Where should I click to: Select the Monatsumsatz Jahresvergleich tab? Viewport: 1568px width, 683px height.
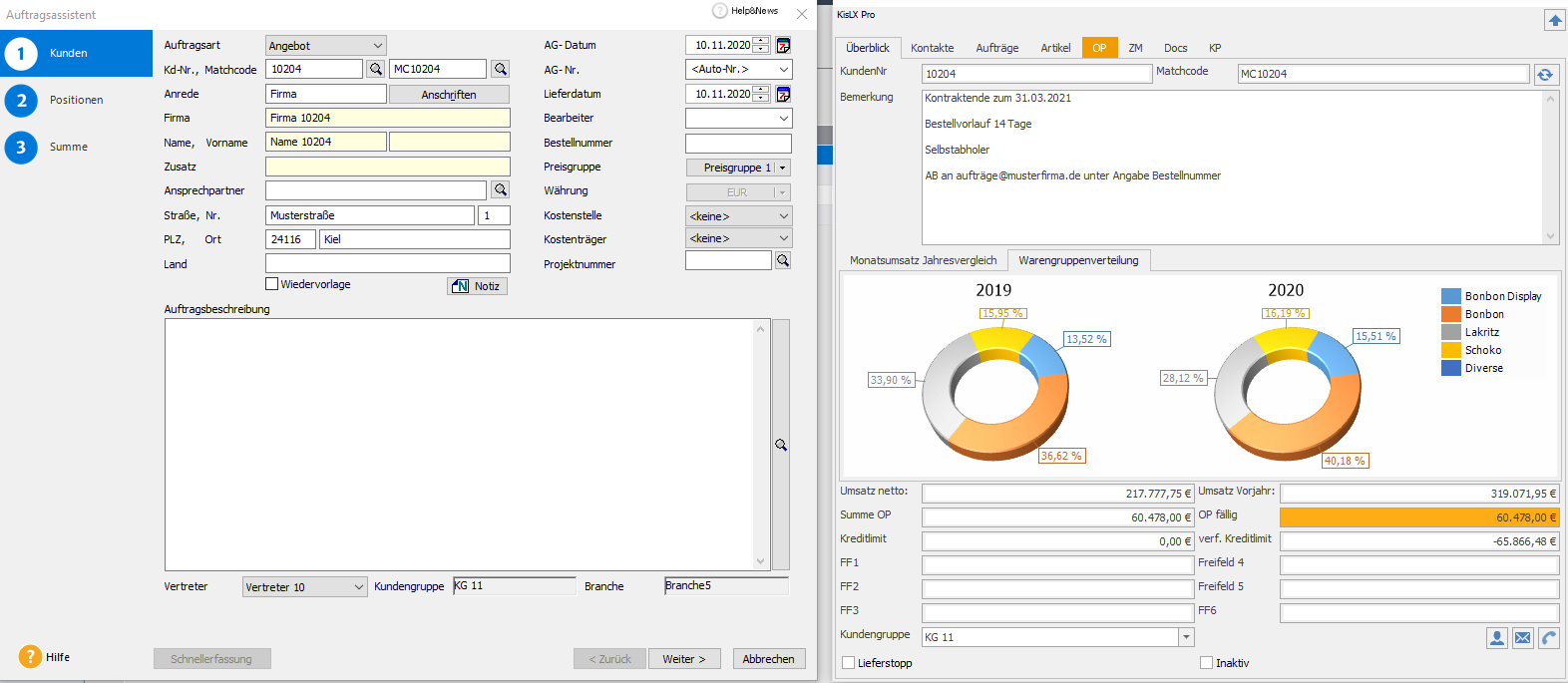(x=923, y=260)
